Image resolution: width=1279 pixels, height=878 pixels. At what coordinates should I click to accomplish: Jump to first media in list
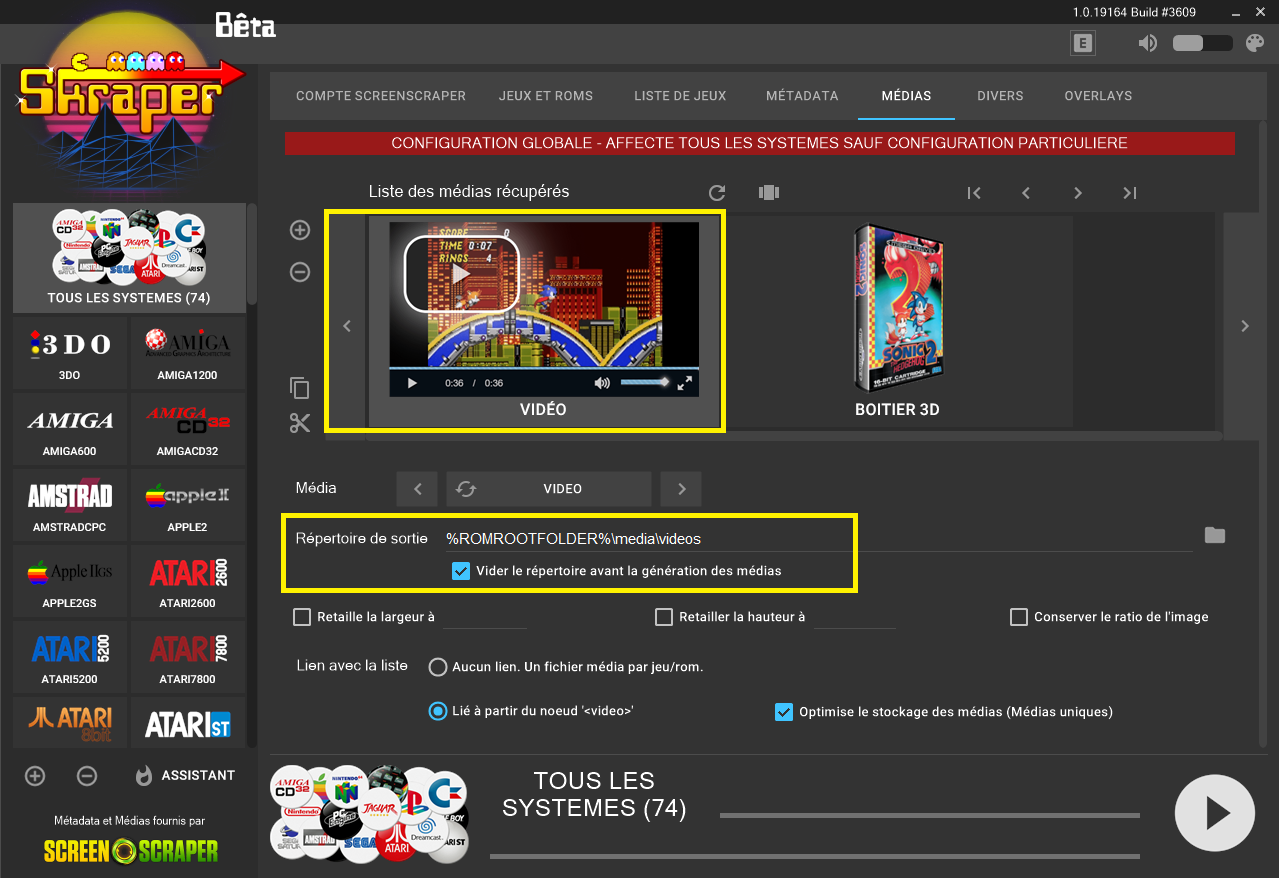(974, 193)
